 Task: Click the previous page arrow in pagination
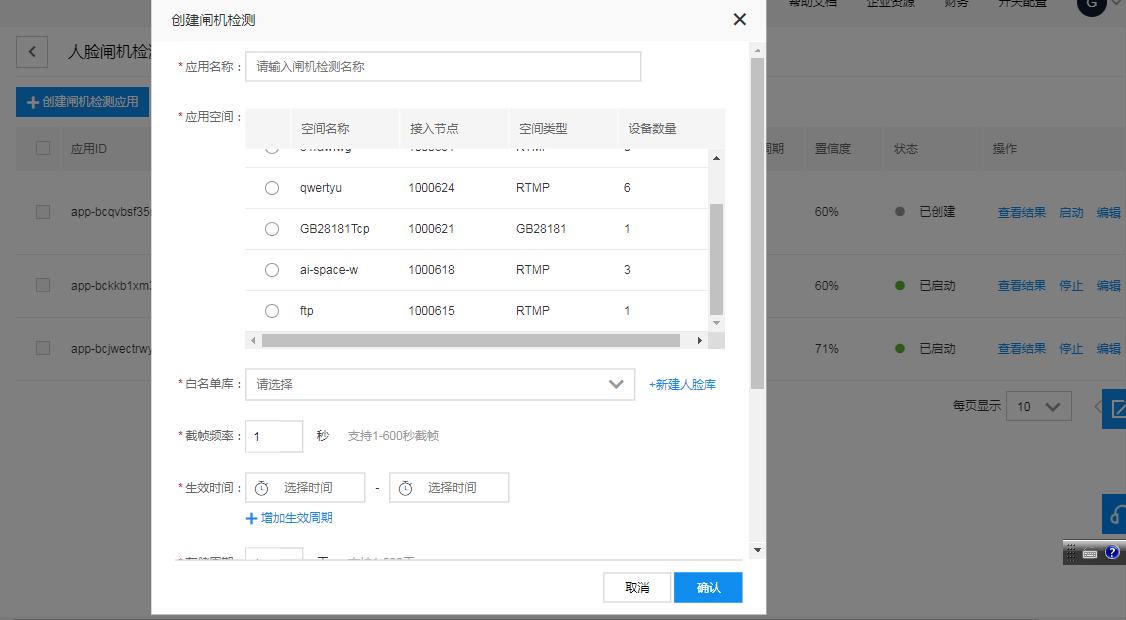(1098, 407)
